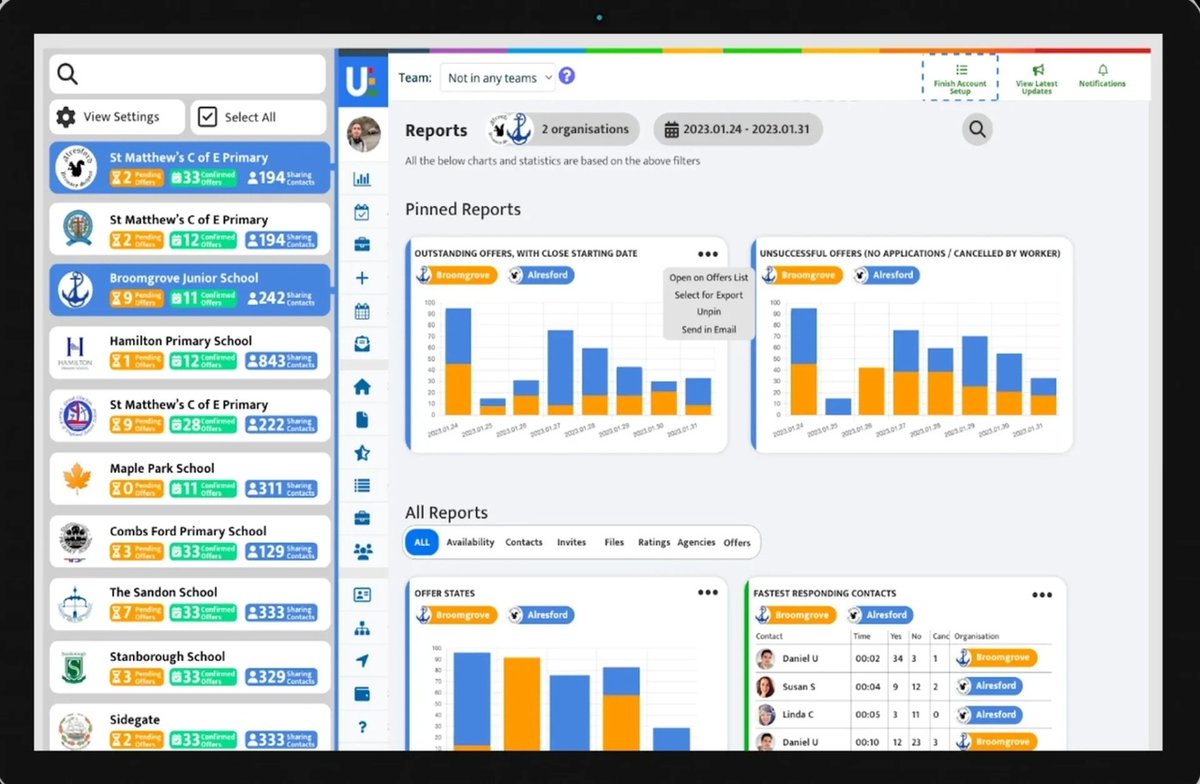Open the calendar grid sidebar icon
1200x784 pixels.
click(362, 311)
